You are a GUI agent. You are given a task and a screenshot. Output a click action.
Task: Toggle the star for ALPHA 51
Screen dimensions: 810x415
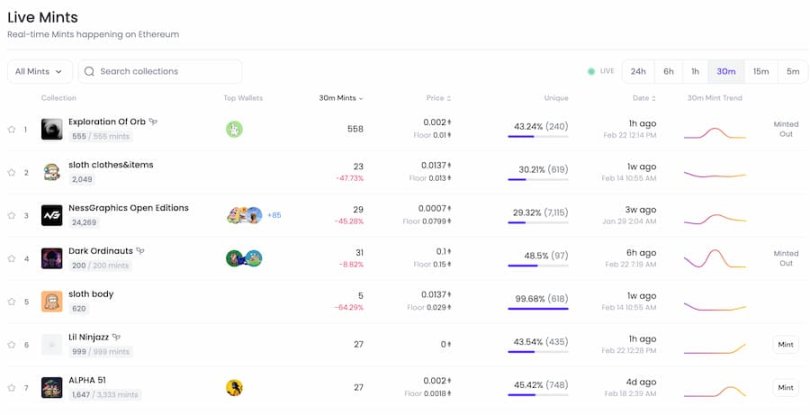coord(12,387)
